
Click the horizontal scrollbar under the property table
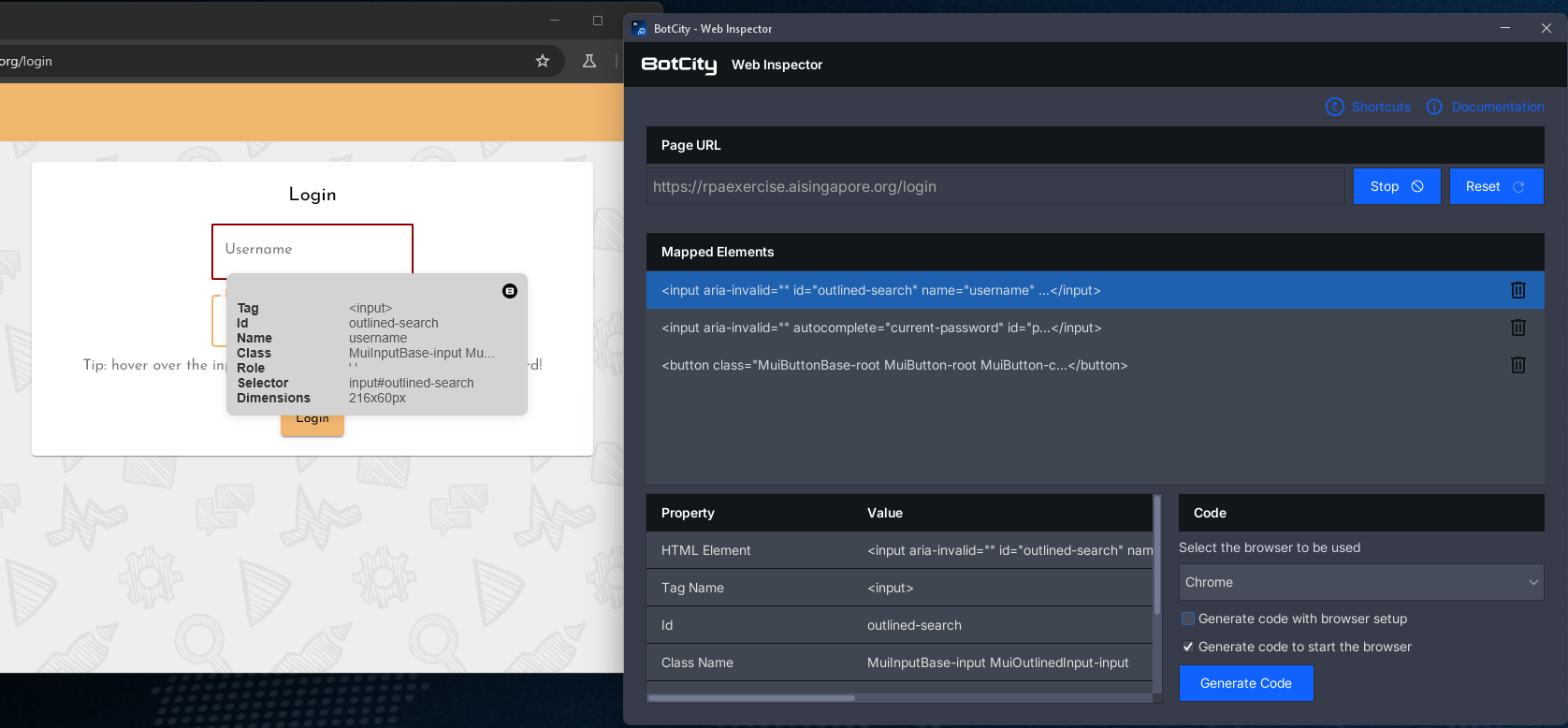click(x=751, y=697)
